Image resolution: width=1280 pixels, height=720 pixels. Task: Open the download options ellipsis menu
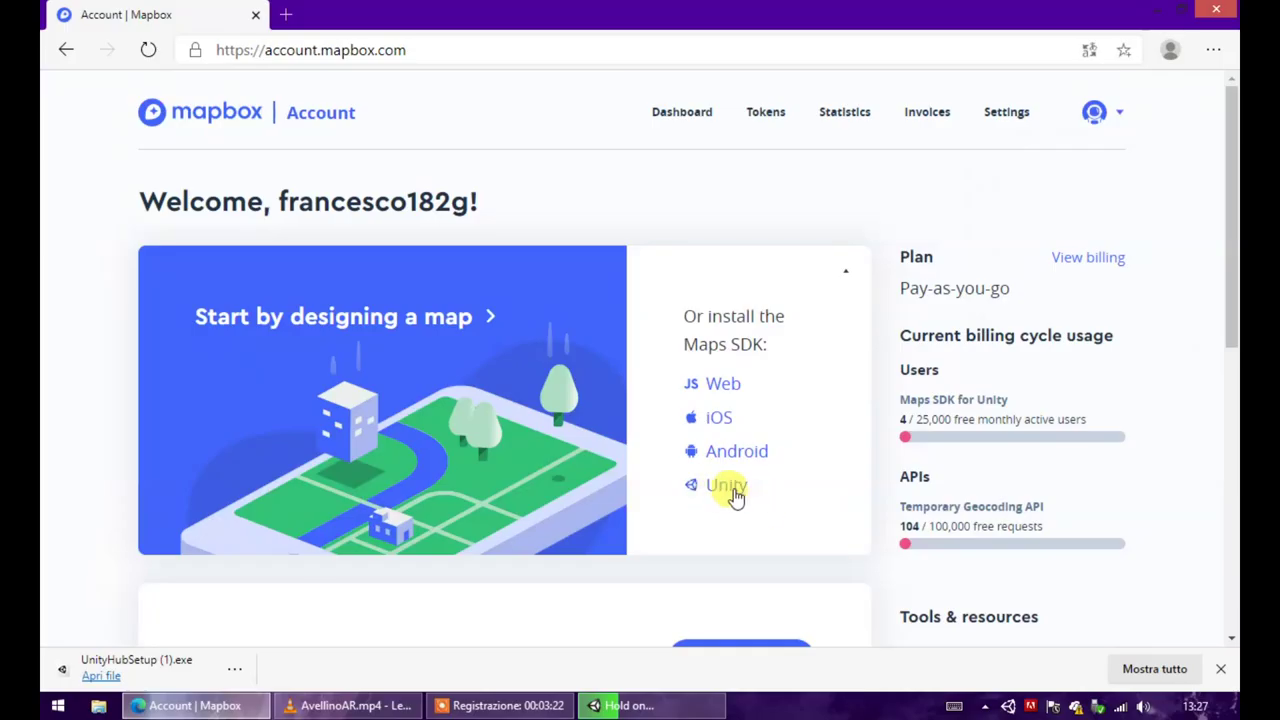click(234, 669)
